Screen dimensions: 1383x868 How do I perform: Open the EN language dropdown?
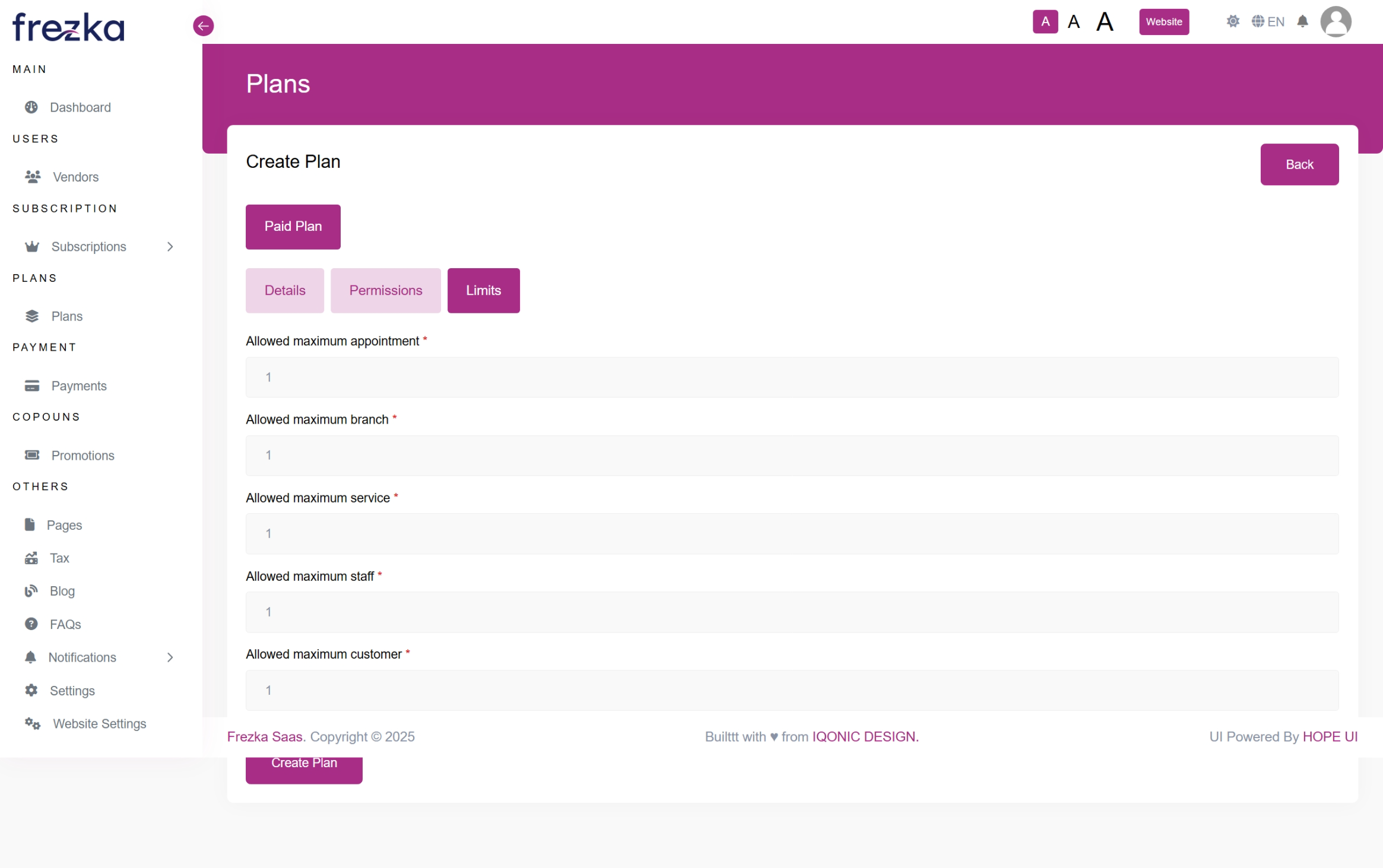pyautogui.click(x=1268, y=22)
